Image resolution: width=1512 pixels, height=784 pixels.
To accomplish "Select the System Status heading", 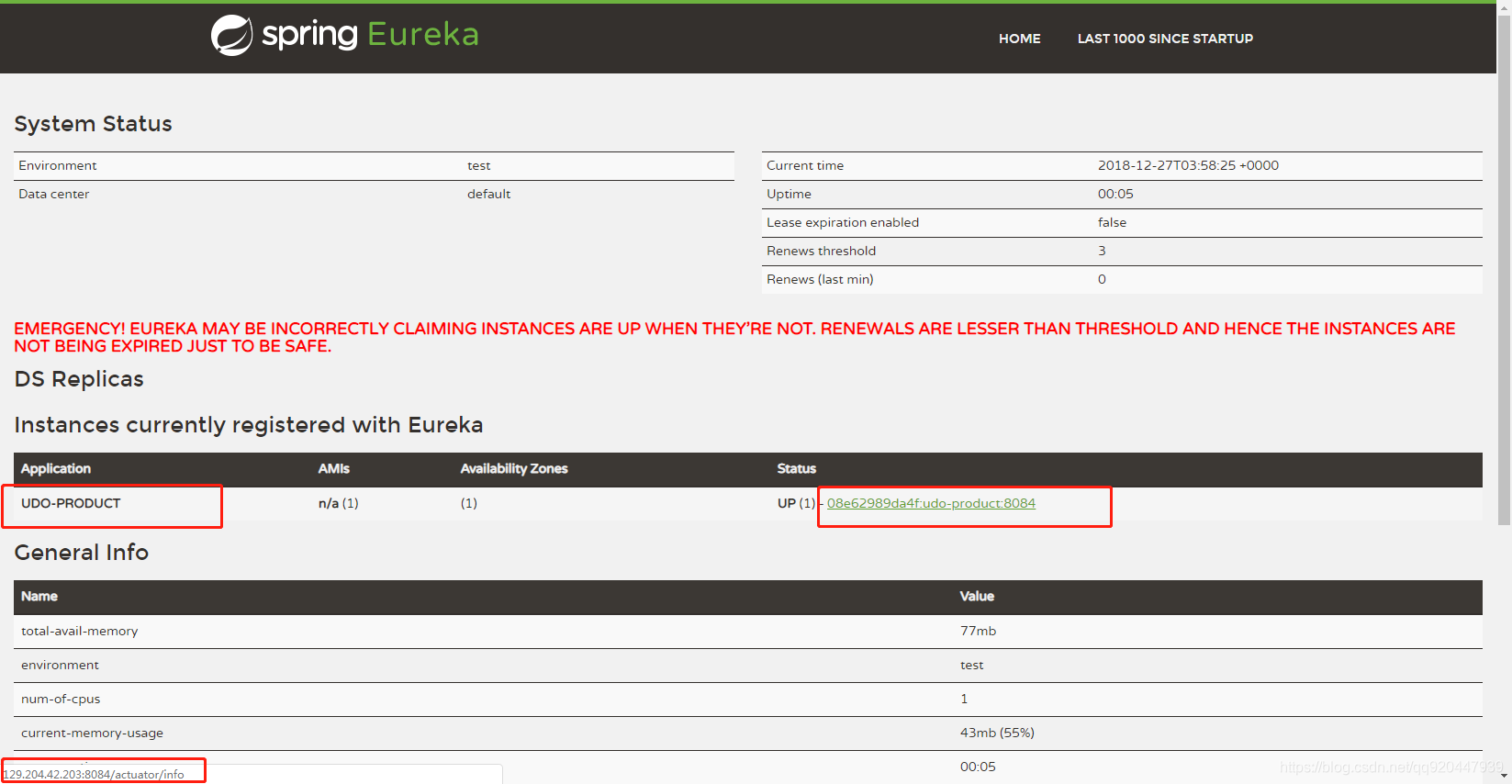I will point(93,124).
